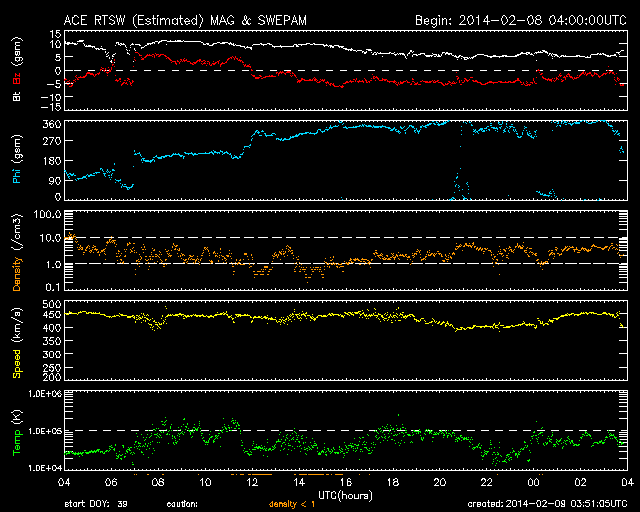This screenshot has height=512, width=640.
Task: Click the '-5' tick on the Bt Bz axis
Action: [x=54, y=84]
